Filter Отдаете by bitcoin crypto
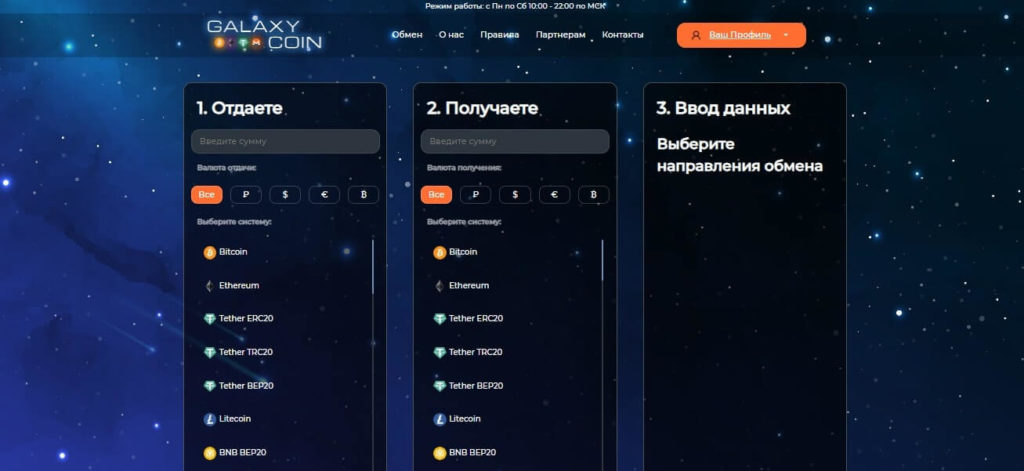Viewport: 1024px width, 471px height. [x=363, y=195]
